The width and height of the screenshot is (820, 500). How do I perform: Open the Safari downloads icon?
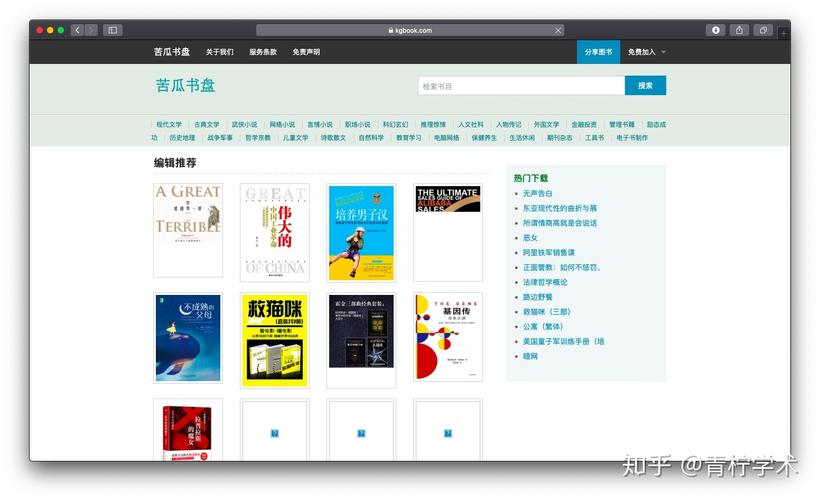click(x=716, y=30)
